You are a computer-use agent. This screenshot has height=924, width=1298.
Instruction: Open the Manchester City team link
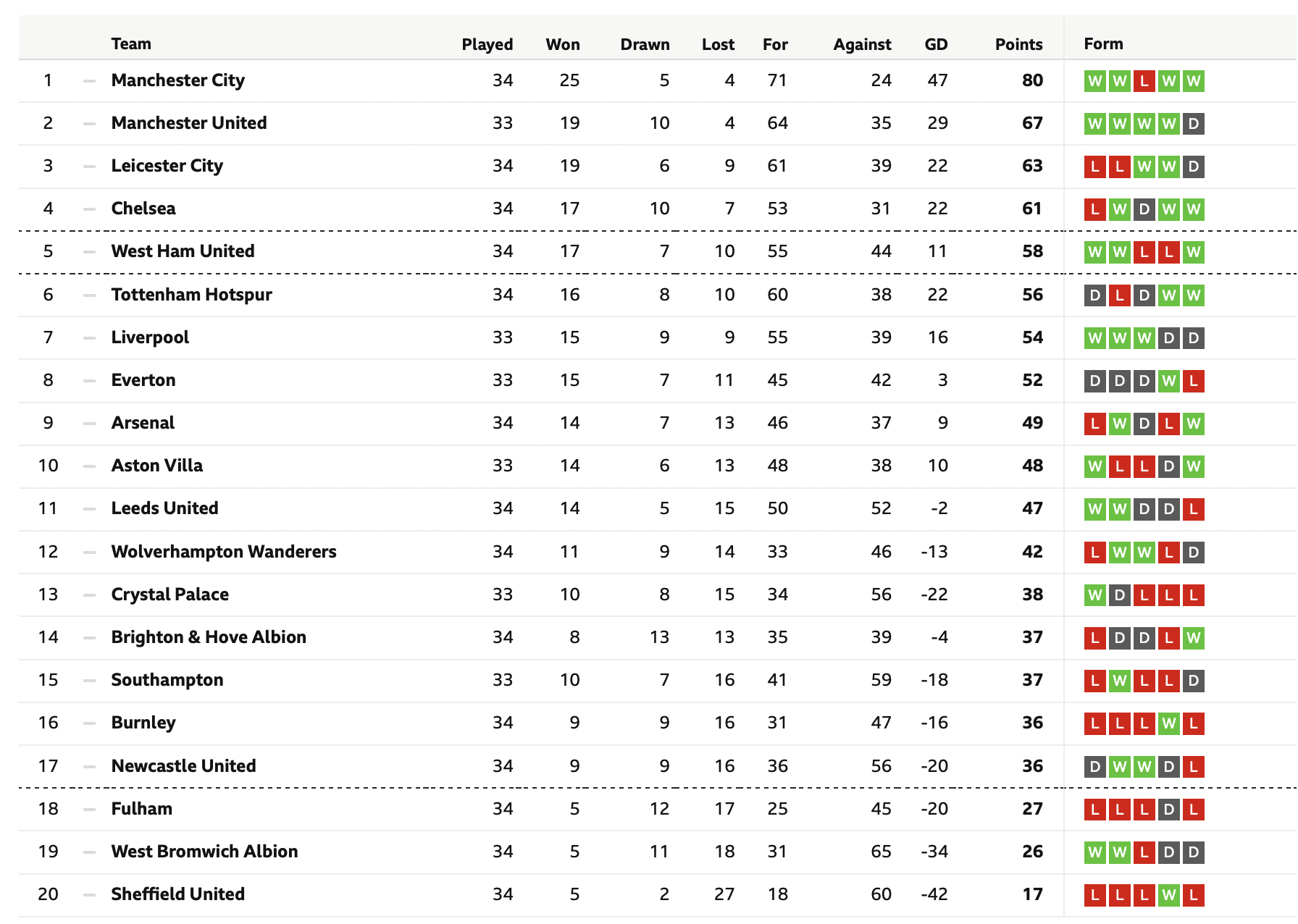pos(177,80)
